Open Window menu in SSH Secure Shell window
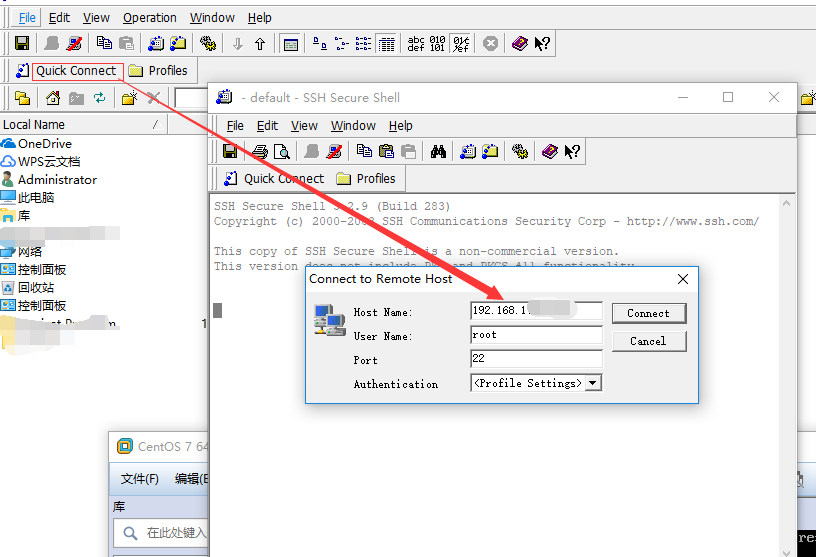The width and height of the screenshot is (816, 557). tap(353, 126)
